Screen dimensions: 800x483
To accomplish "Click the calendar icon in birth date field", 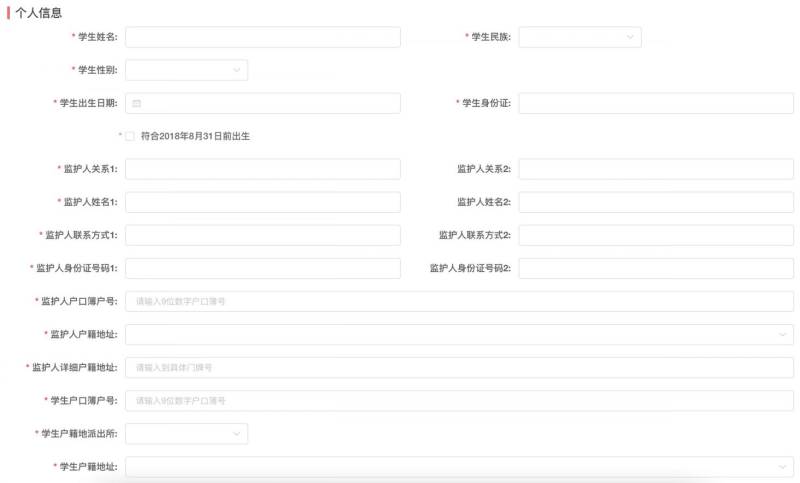I will [137, 103].
